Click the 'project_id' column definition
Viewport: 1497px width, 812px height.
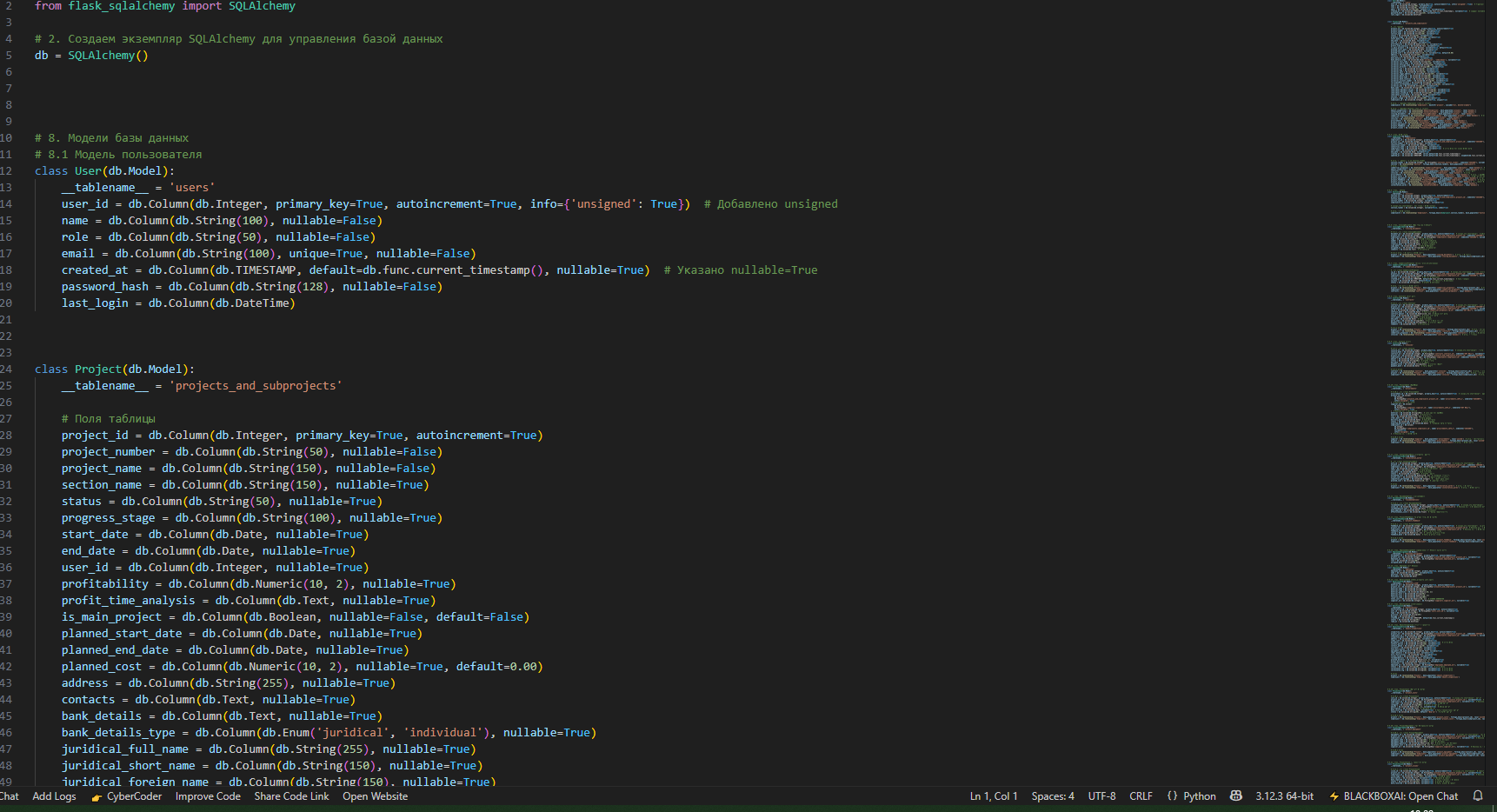pyautogui.click(x=302, y=436)
